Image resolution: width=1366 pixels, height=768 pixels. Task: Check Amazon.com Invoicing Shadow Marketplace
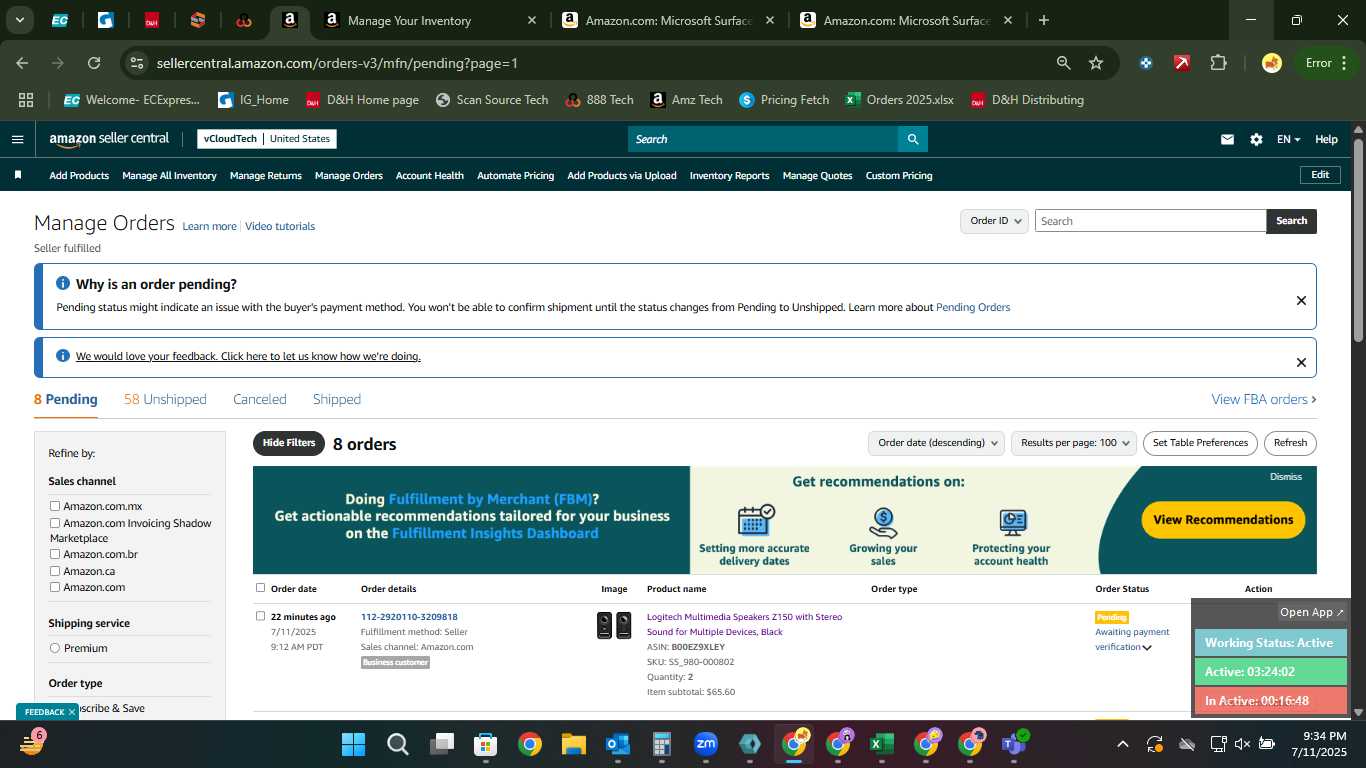click(x=55, y=523)
